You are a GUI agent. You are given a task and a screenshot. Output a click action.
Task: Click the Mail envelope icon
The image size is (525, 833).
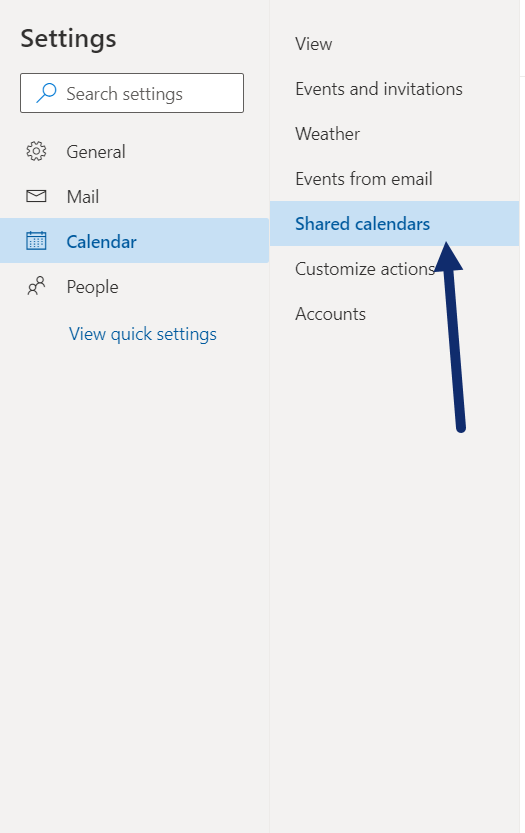[36, 197]
